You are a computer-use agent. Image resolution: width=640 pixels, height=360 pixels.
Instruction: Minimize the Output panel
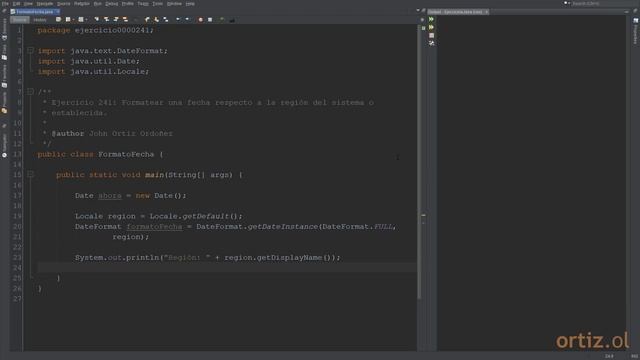[627, 12]
